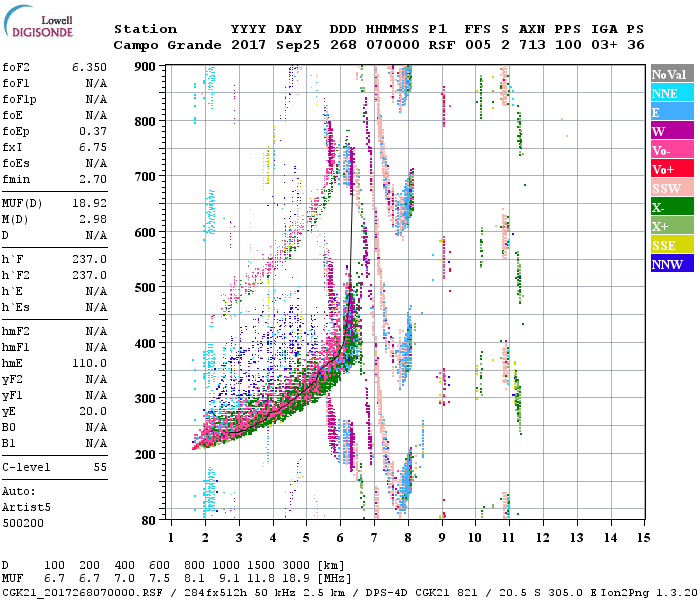This screenshot has width=700, height=600.
Task: Click the fxI value 6.75
Action: [93, 147]
